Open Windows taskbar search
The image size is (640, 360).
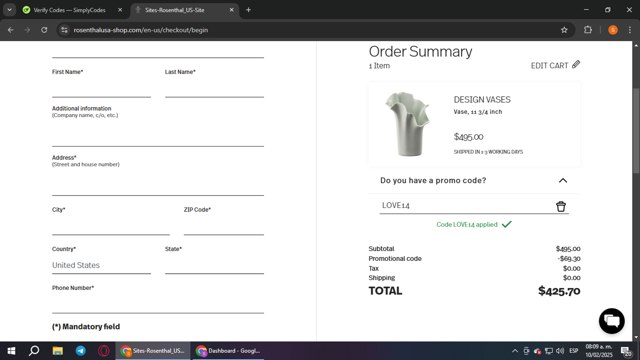click(34, 351)
